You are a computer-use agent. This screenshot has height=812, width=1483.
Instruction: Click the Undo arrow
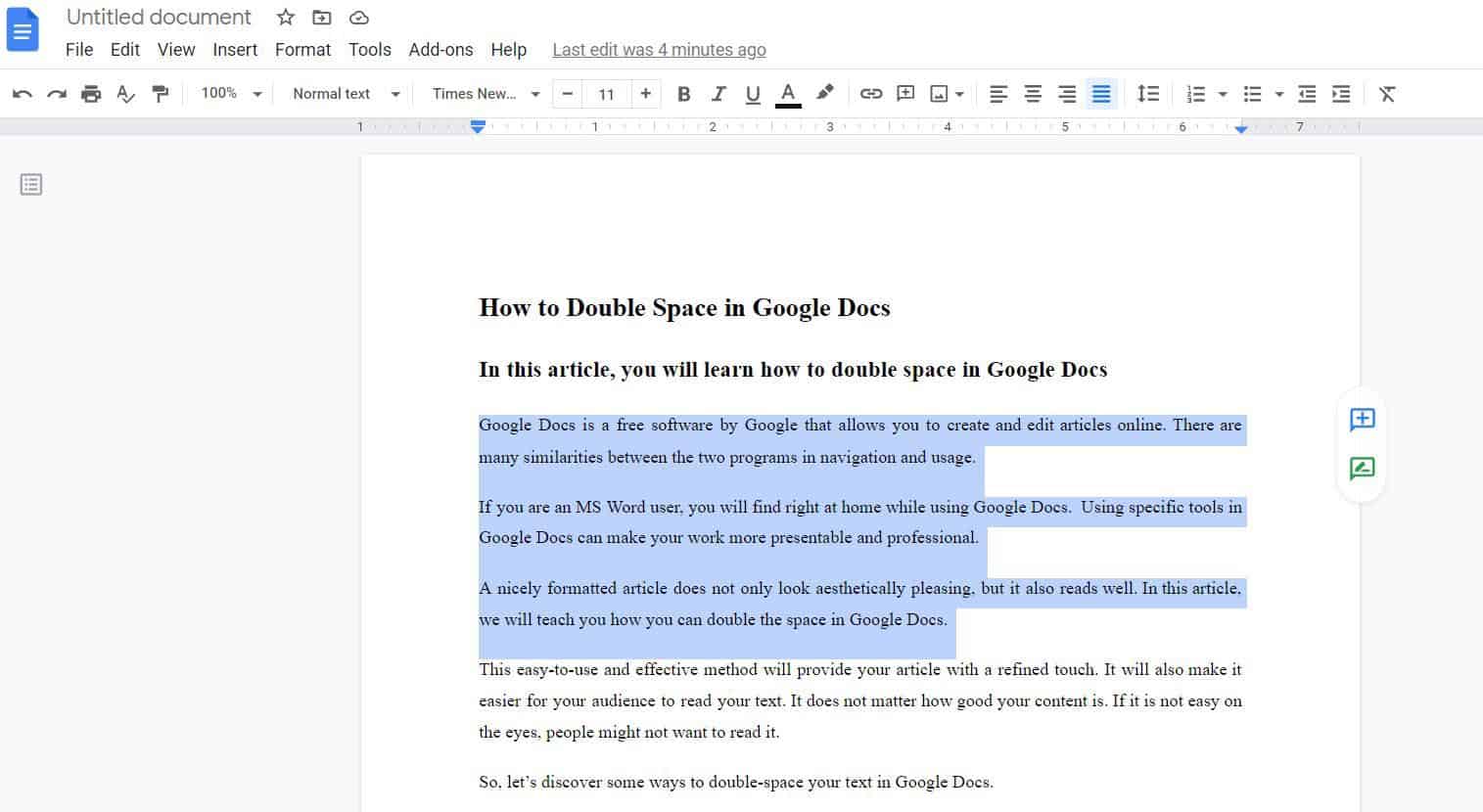23,94
